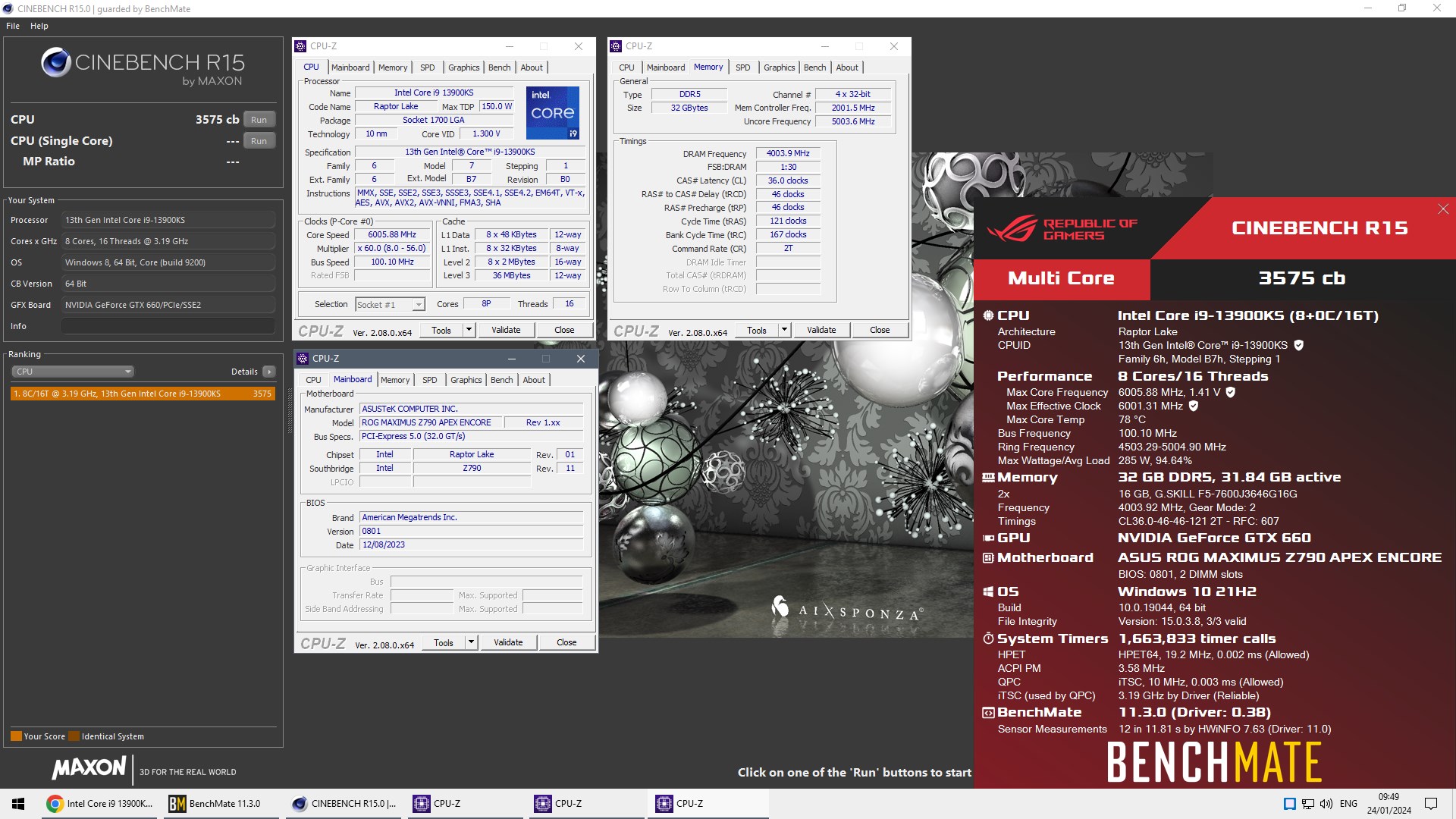The image size is (1456, 819).
Task: Click Details arrow button in Ranking panel
Action: pyautogui.click(x=269, y=372)
